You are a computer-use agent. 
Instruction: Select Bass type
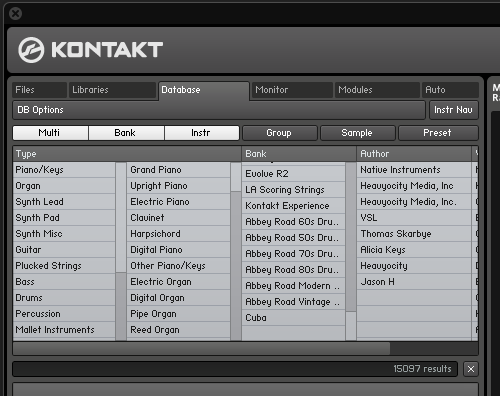click(x=64, y=282)
